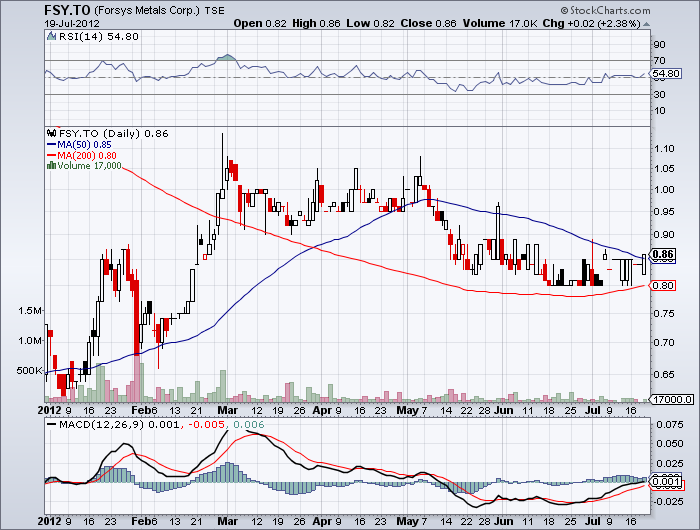Click the 0.95 price axis label
The width and height of the screenshot is (700, 530).
(x=664, y=211)
